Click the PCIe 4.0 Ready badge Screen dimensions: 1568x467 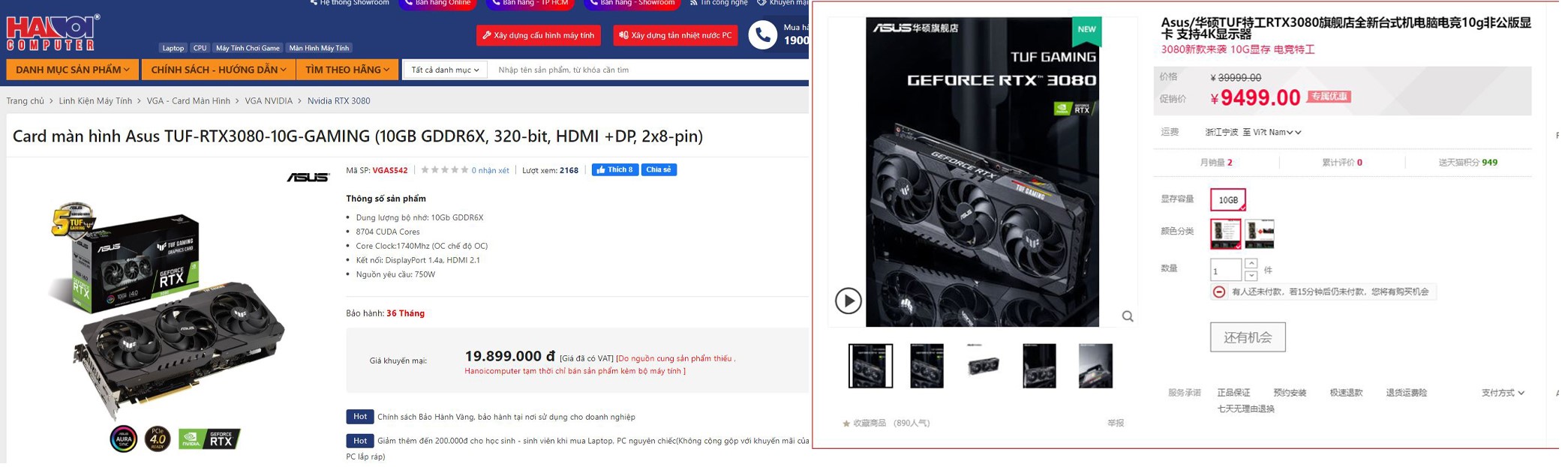point(158,441)
